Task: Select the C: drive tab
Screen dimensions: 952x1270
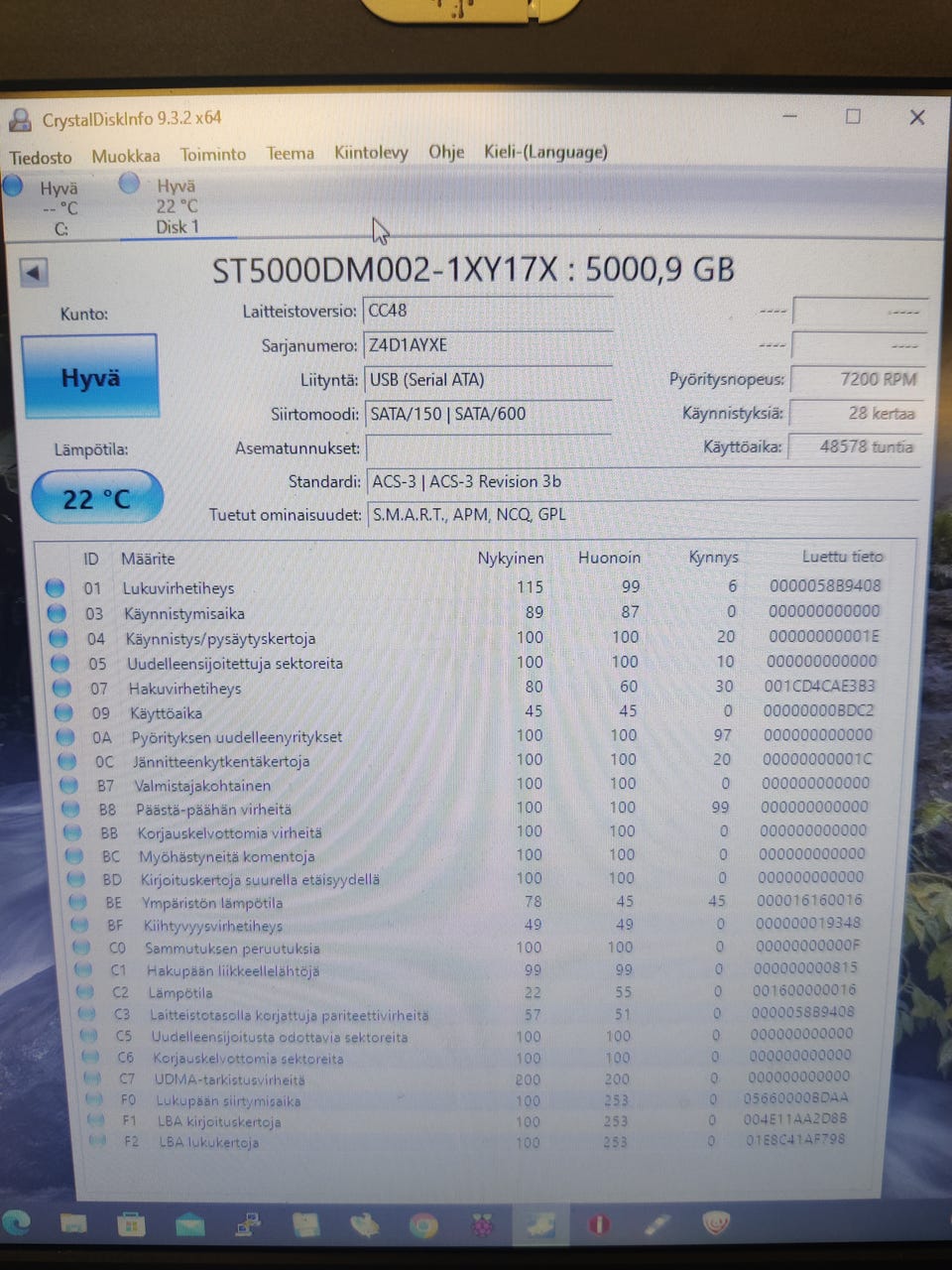Action: pos(50,207)
